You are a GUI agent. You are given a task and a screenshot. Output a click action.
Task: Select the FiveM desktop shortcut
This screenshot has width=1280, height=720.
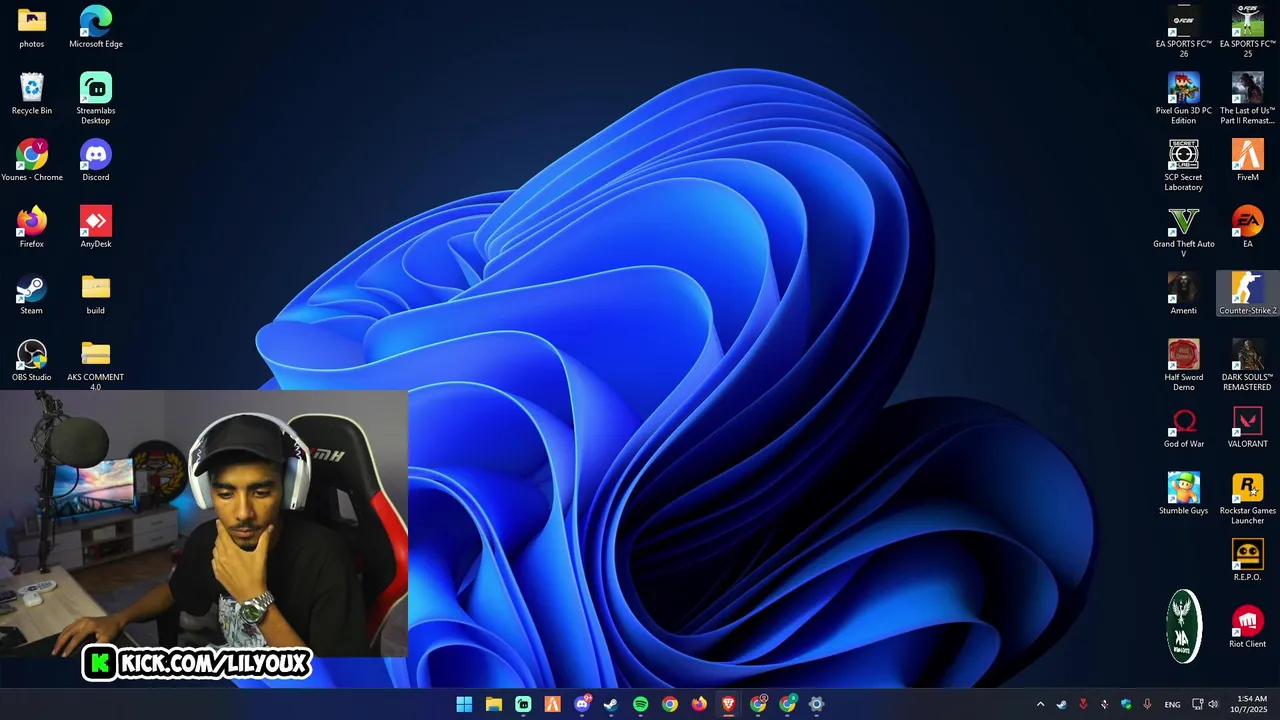[x=1248, y=161]
